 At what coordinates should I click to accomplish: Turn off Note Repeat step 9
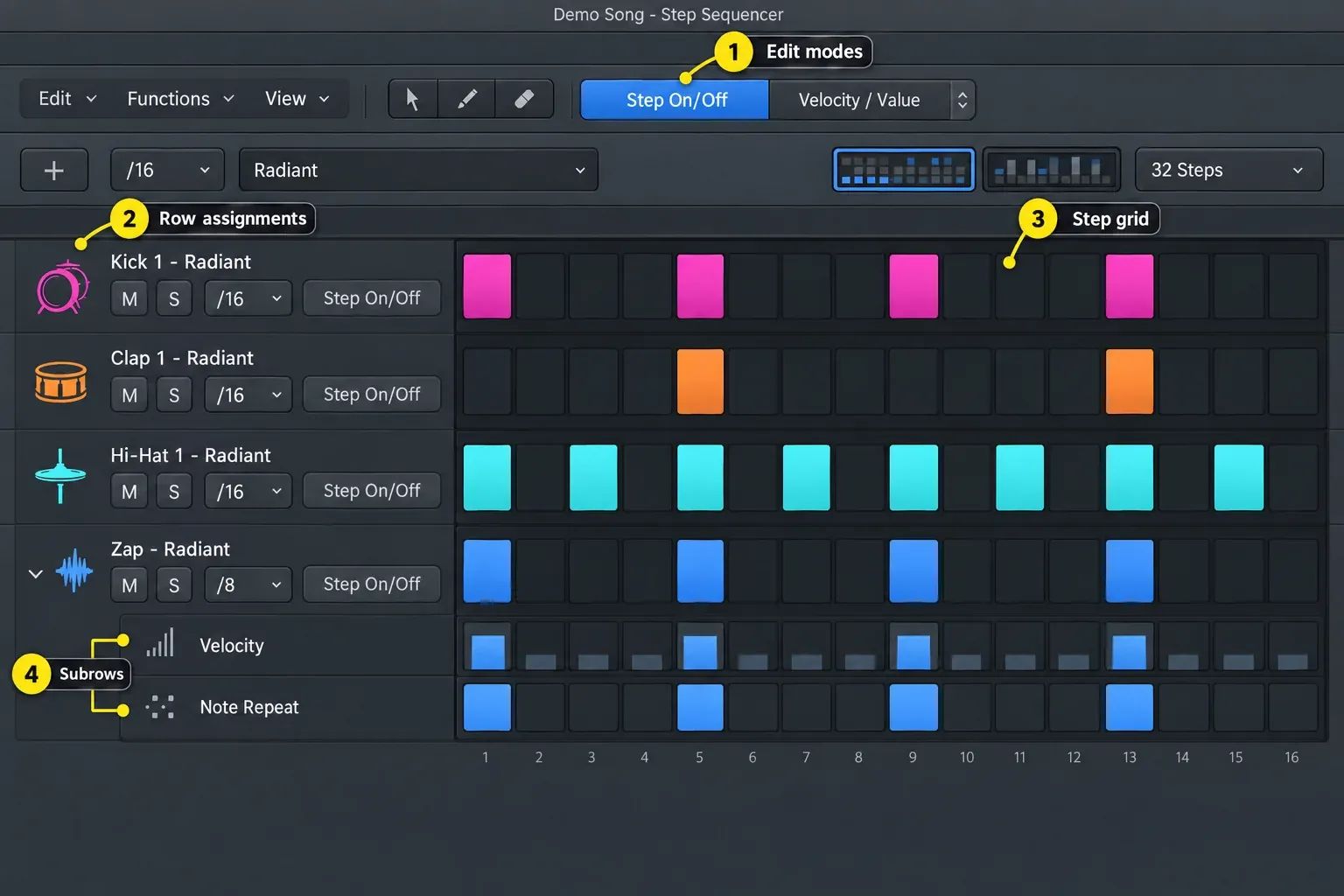coord(913,707)
